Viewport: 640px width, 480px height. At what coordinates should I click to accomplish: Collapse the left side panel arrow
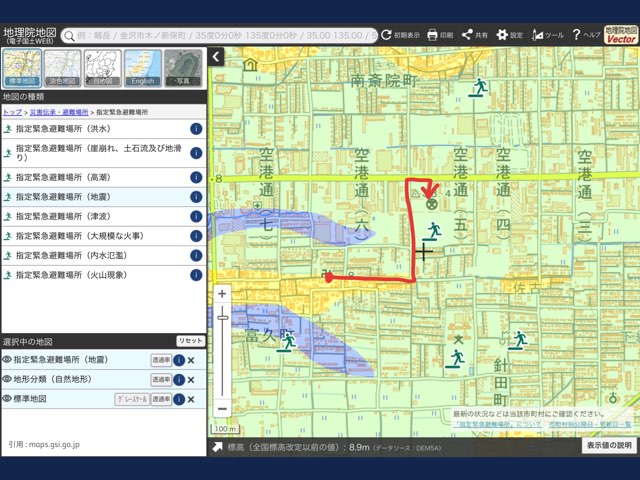[x=216, y=57]
